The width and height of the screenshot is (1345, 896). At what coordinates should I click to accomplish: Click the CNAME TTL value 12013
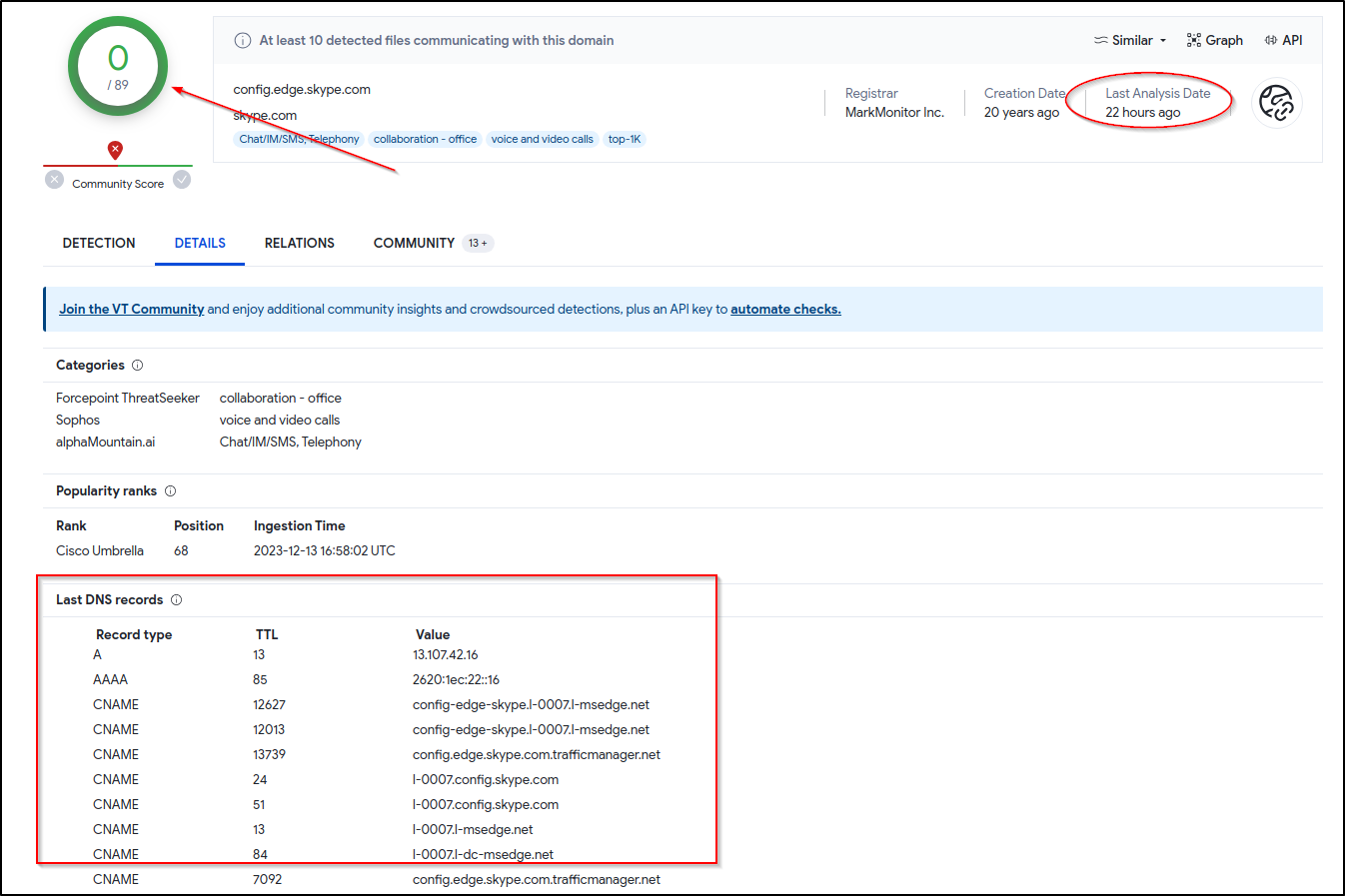pyautogui.click(x=269, y=730)
